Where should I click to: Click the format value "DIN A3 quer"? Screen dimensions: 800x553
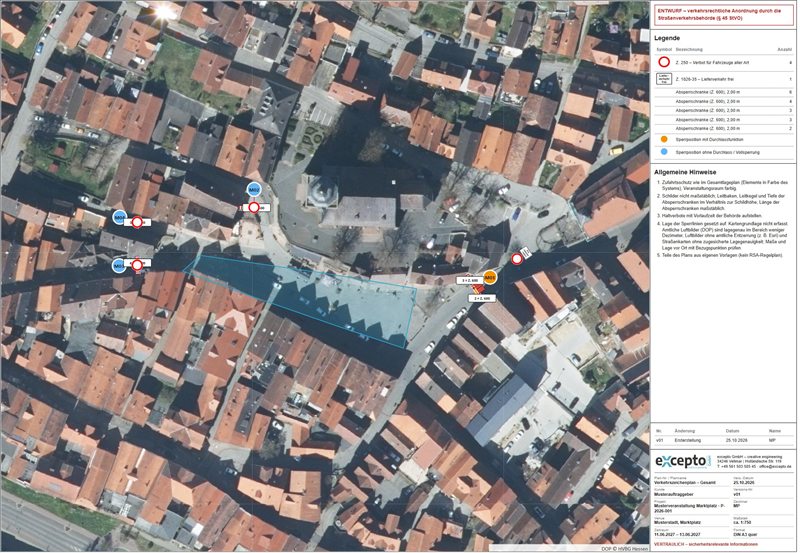pos(745,535)
